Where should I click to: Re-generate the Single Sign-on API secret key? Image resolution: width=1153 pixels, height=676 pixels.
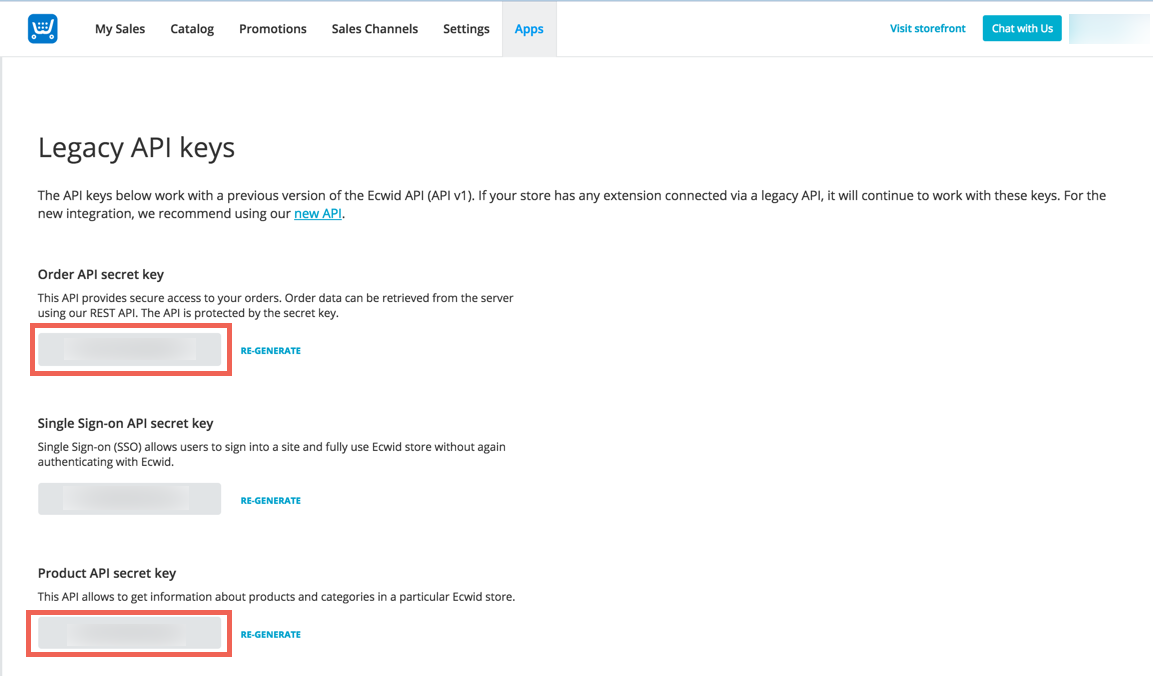pyautogui.click(x=271, y=501)
